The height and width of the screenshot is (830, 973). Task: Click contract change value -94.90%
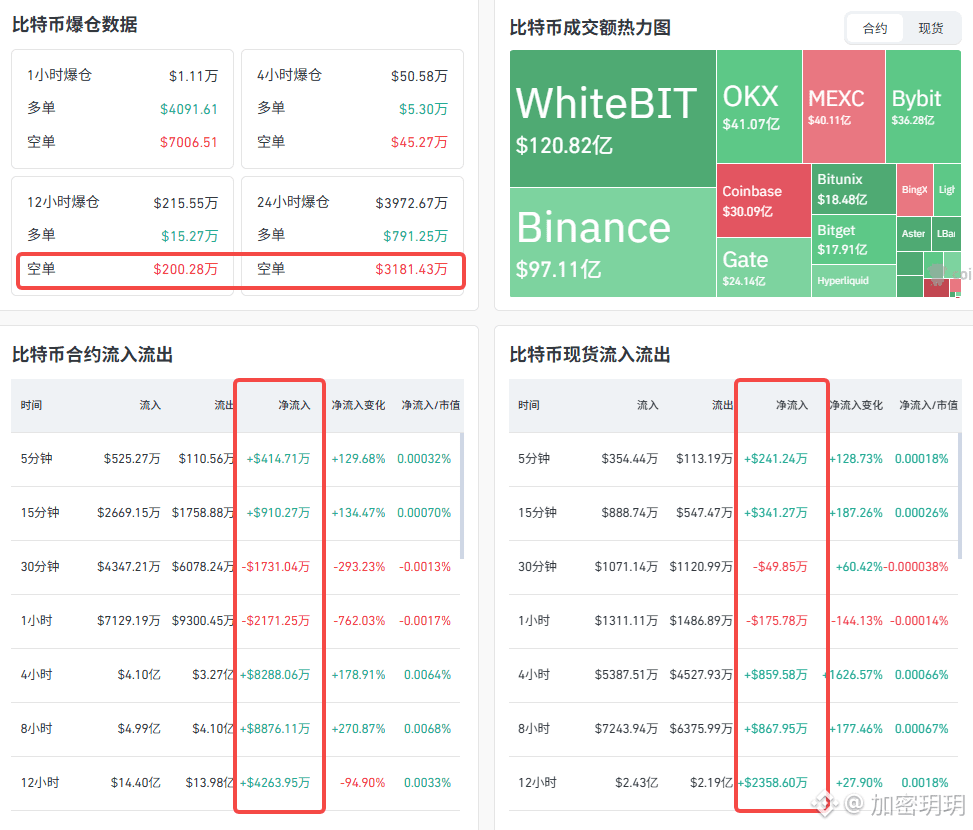click(x=362, y=783)
